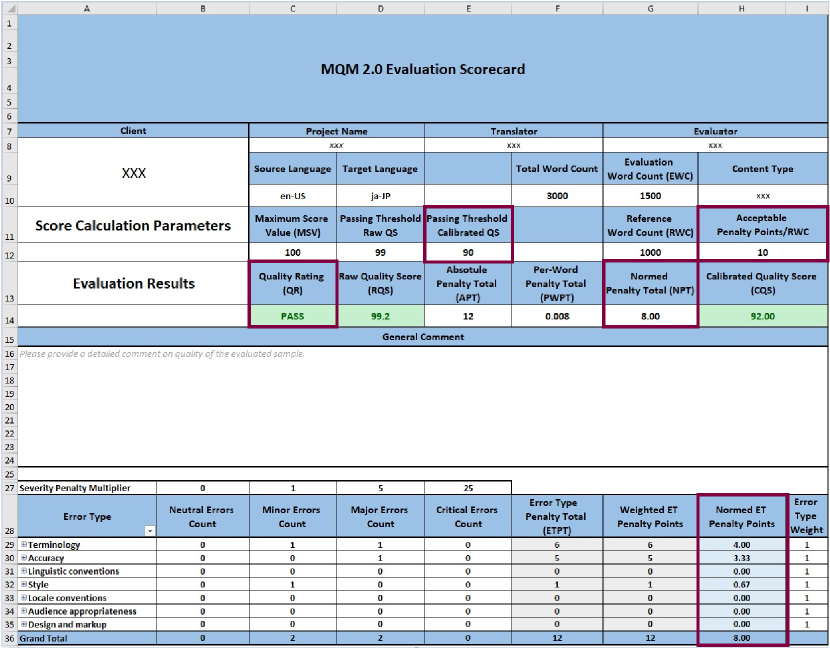Select column C header

pos(293,8)
